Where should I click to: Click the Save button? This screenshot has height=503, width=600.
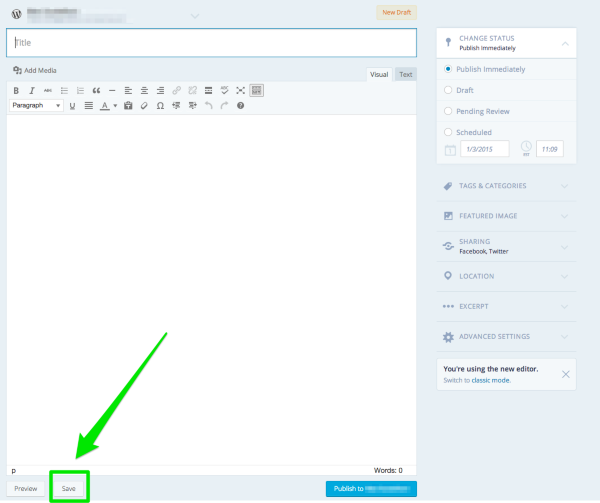[68, 488]
